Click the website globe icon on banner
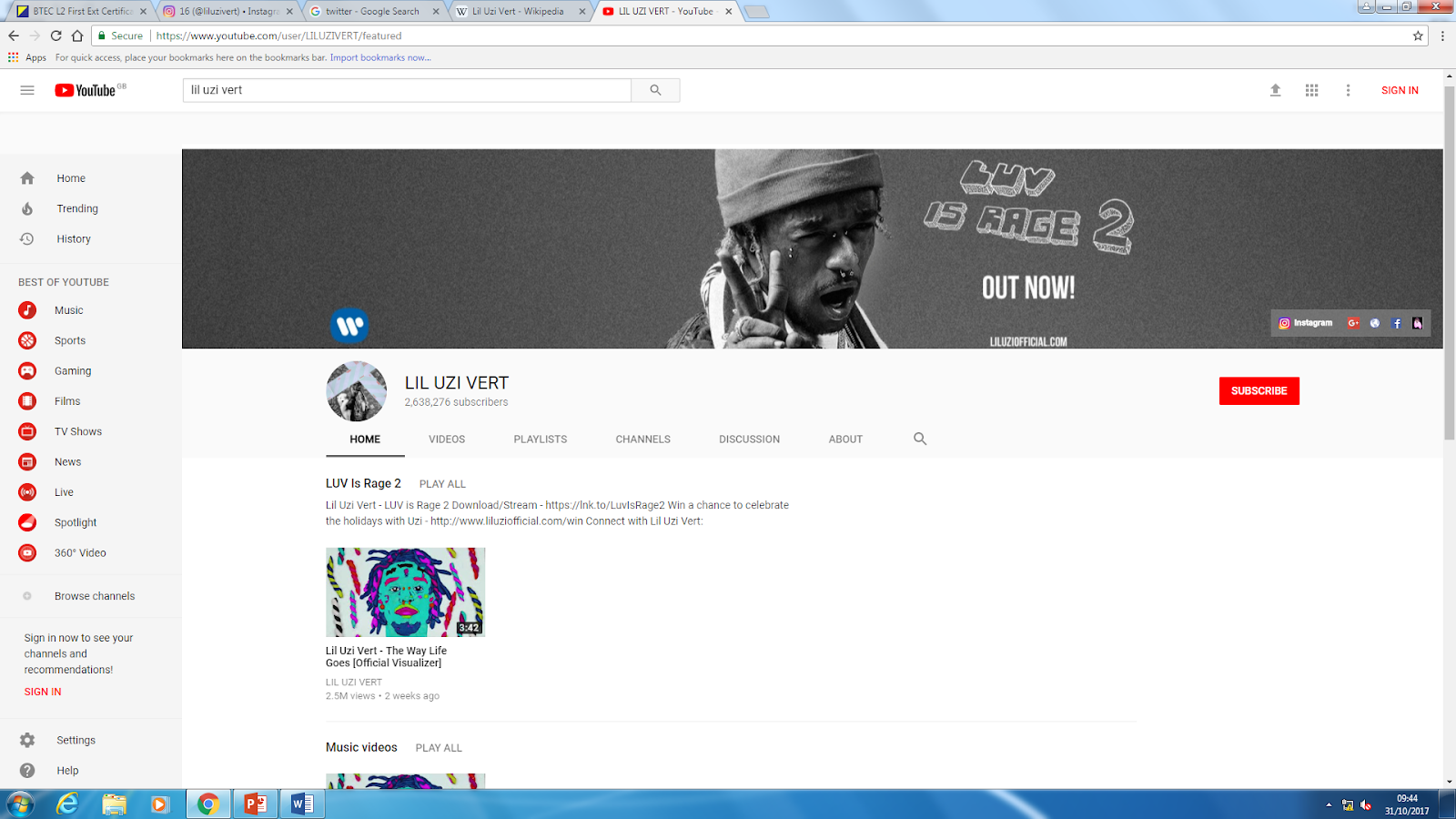1456x819 pixels. click(1375, 323)
